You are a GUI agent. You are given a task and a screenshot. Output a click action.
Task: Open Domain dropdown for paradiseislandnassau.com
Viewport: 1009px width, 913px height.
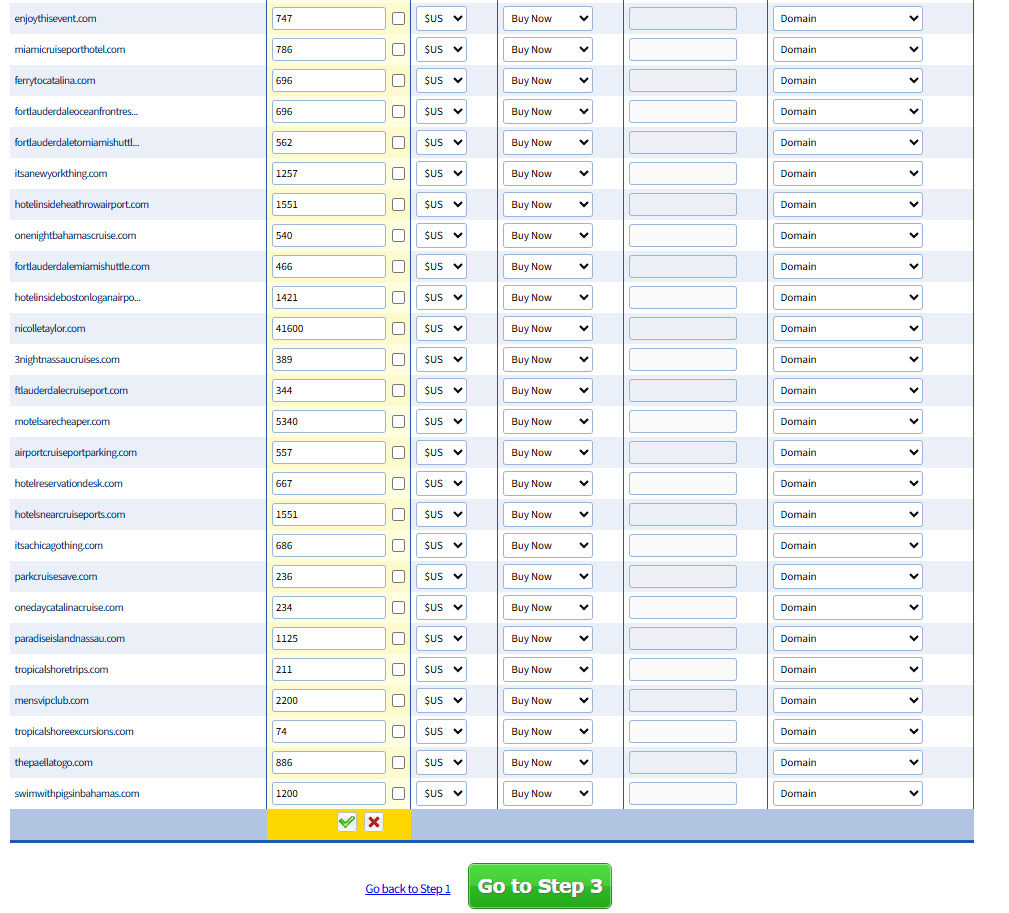tap(847, 639)
